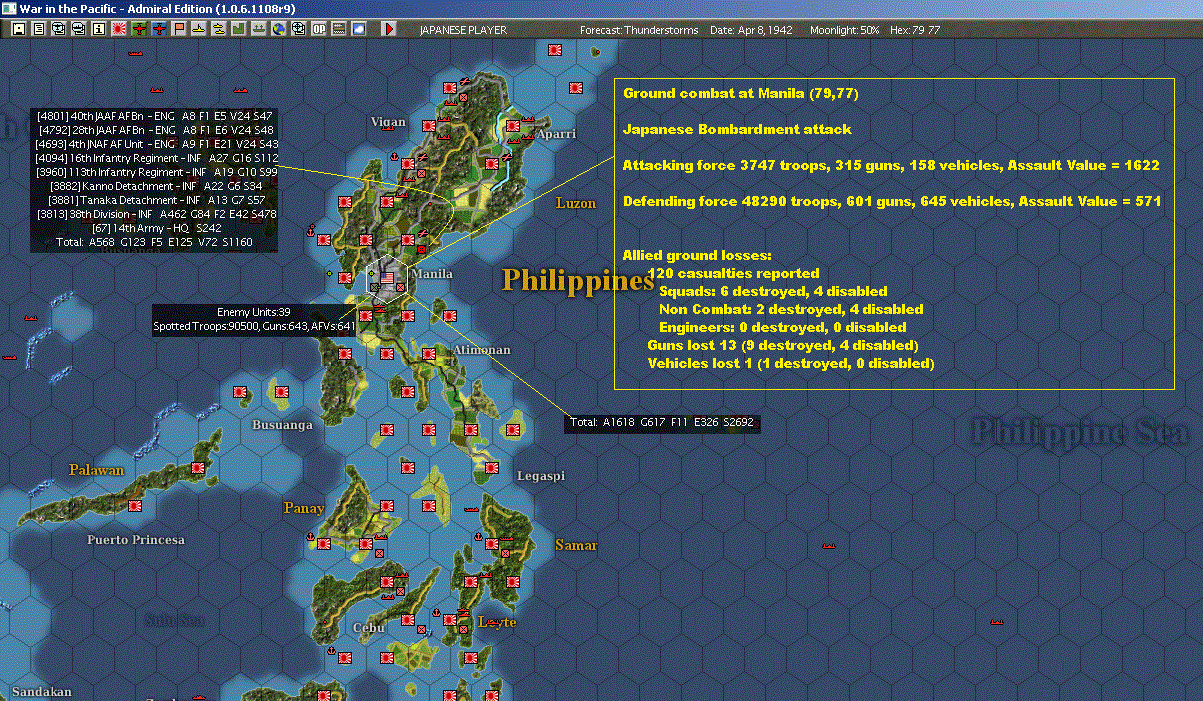Click the blue globe toolbar icon
The width and height of the screenshot is (1203, 701).
(279, 29)
